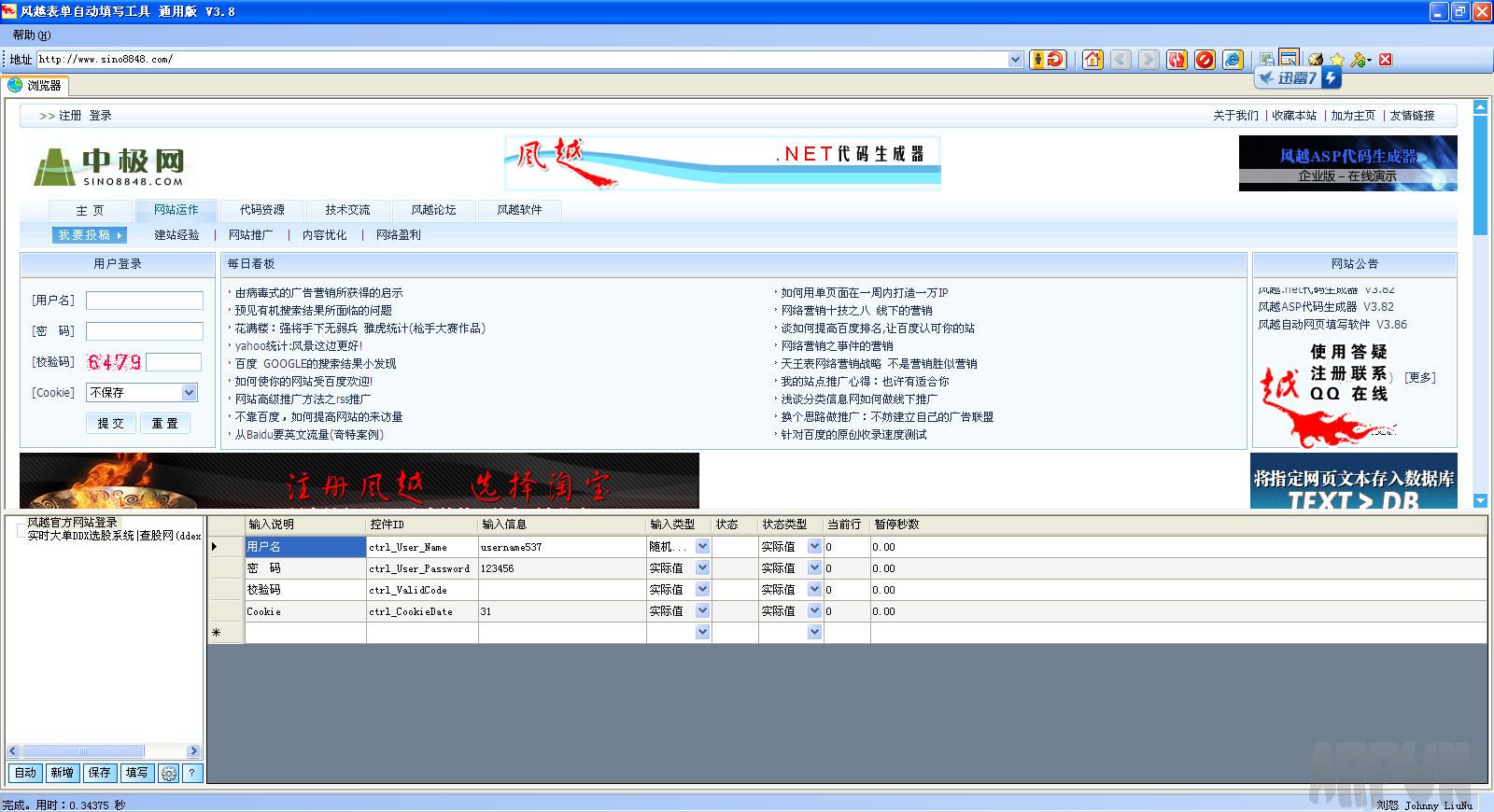Click the 新增 button
Viewport: 1494px width, 812px height.
[x=62, y=773]
